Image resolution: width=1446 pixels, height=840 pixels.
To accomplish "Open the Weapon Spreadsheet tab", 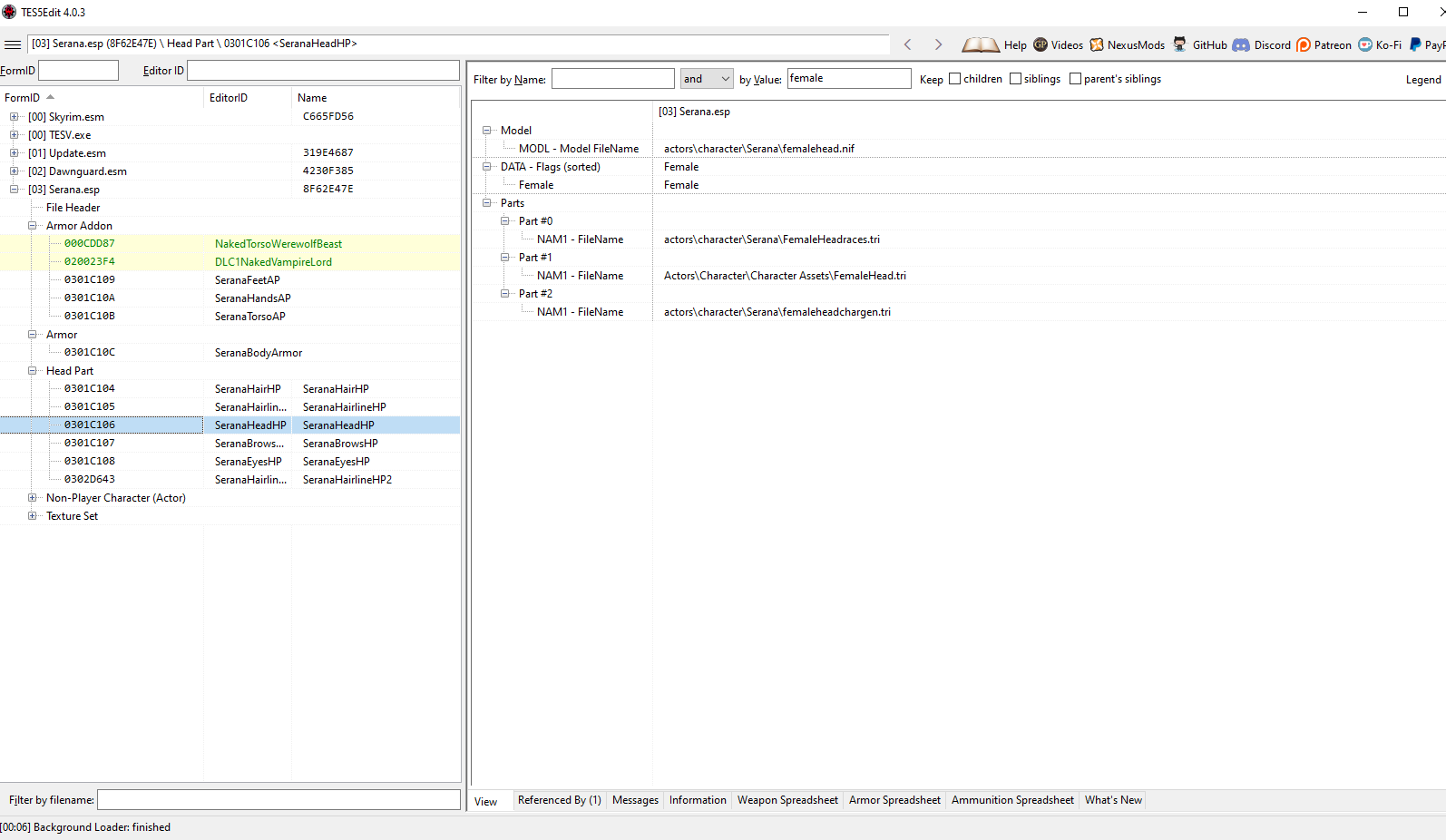I will coord(787,800).
